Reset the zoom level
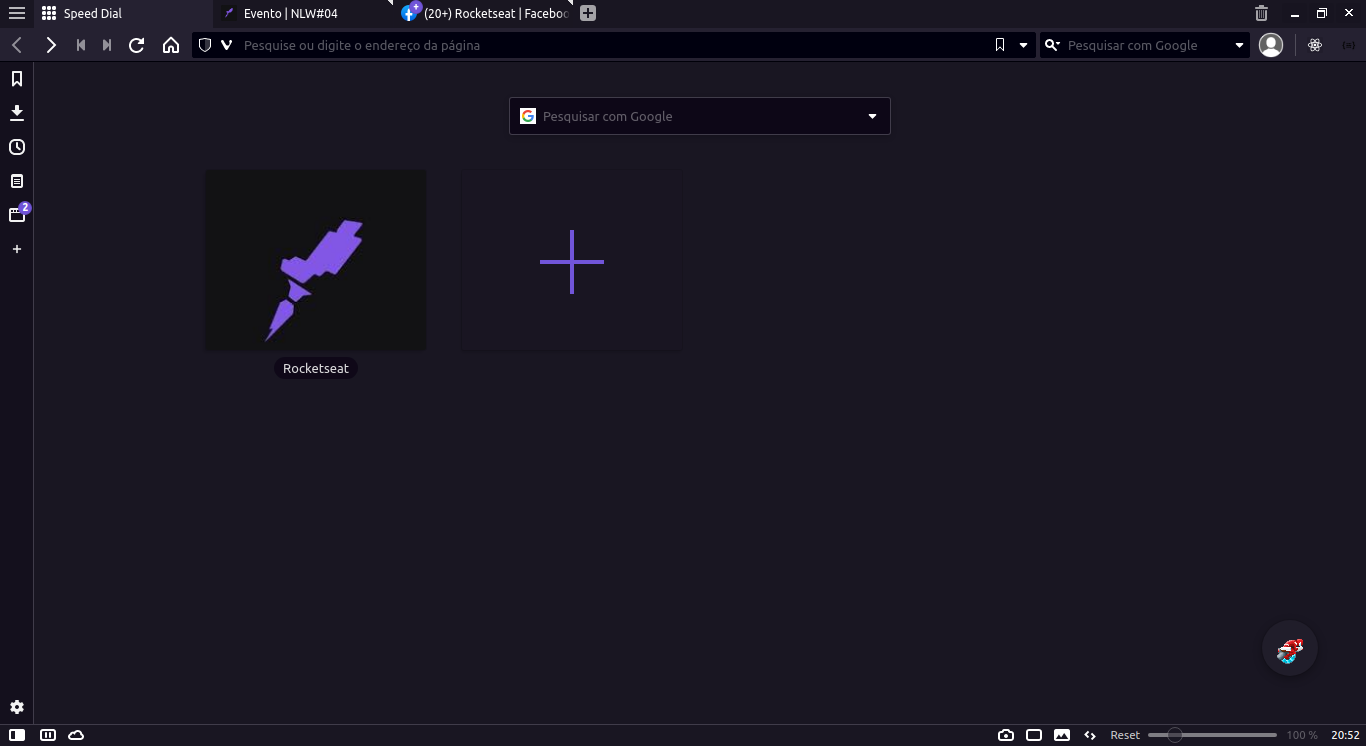Viewport: 1366px width, 746px height. (1125, 735)
